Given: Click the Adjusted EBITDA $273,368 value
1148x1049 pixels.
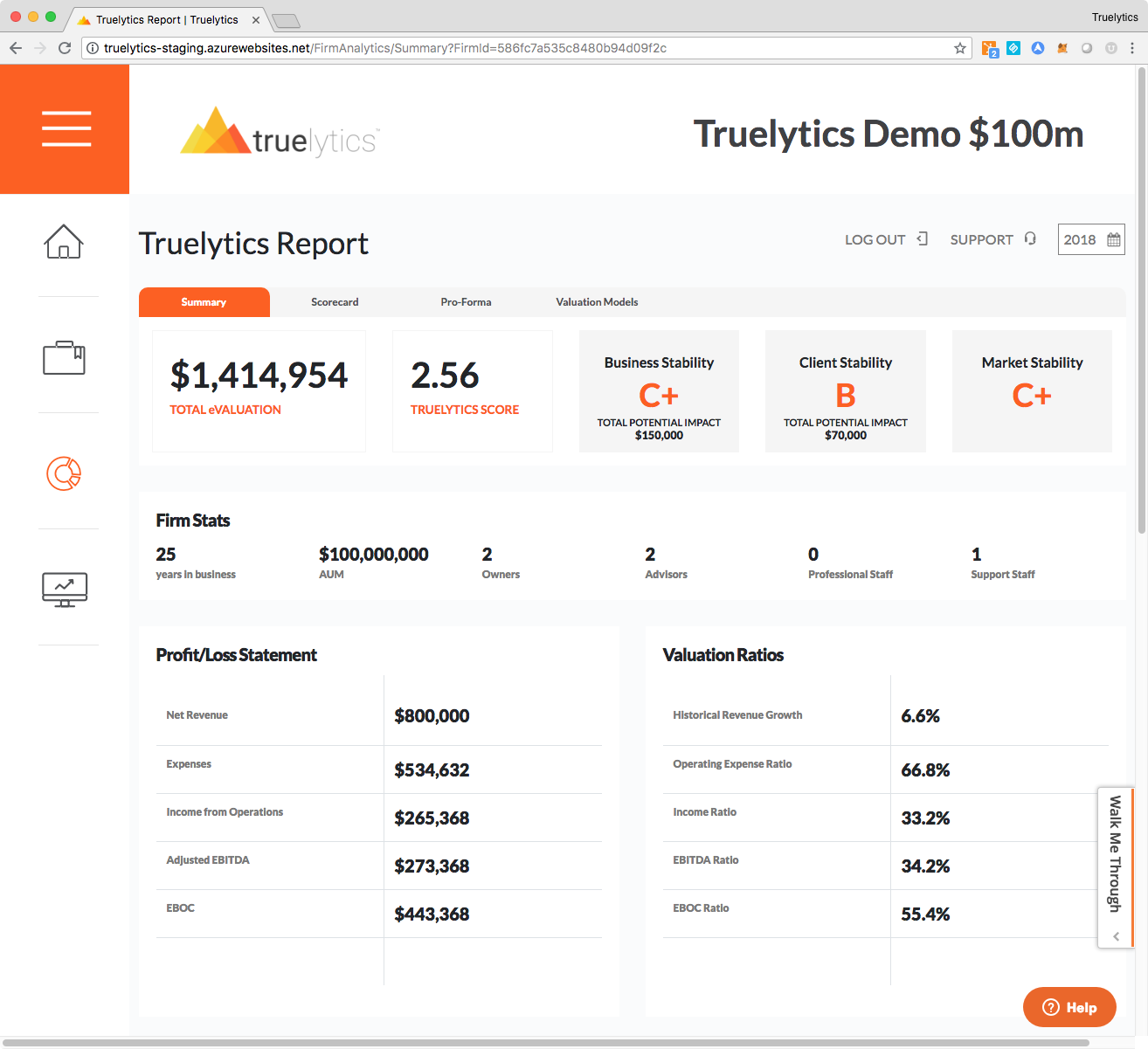Looking at the screenshot, I should click(432, 866).
